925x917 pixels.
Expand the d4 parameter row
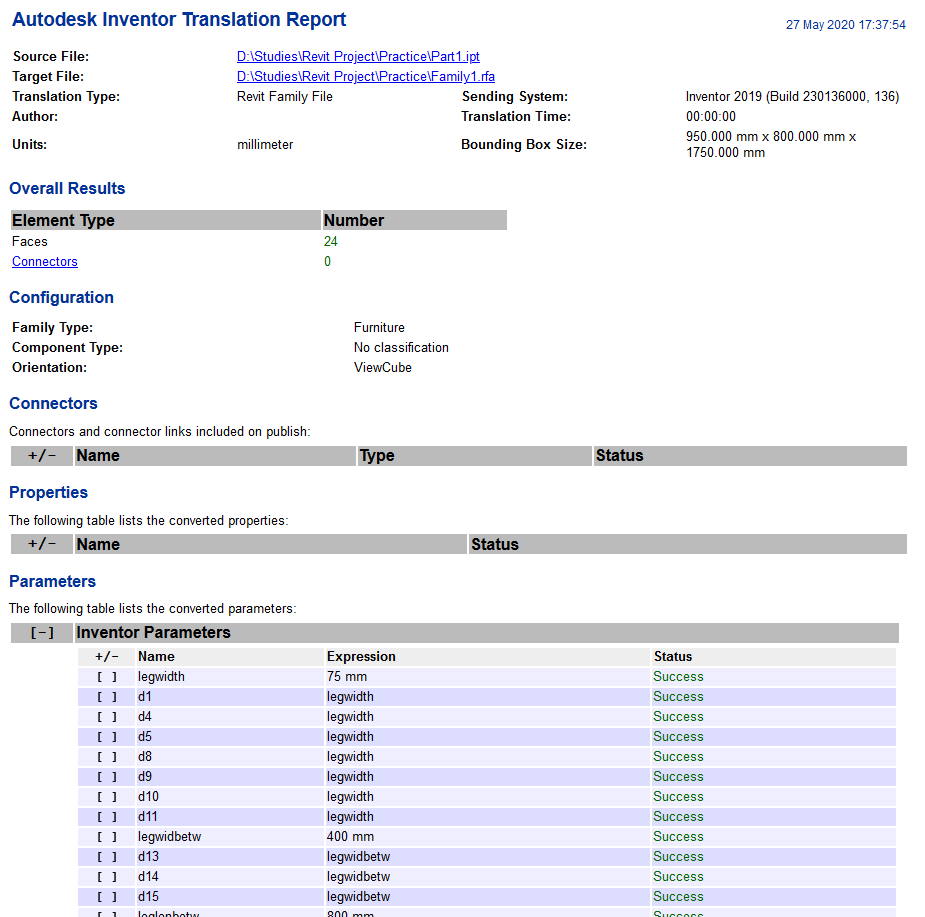[x=105, y=716]
